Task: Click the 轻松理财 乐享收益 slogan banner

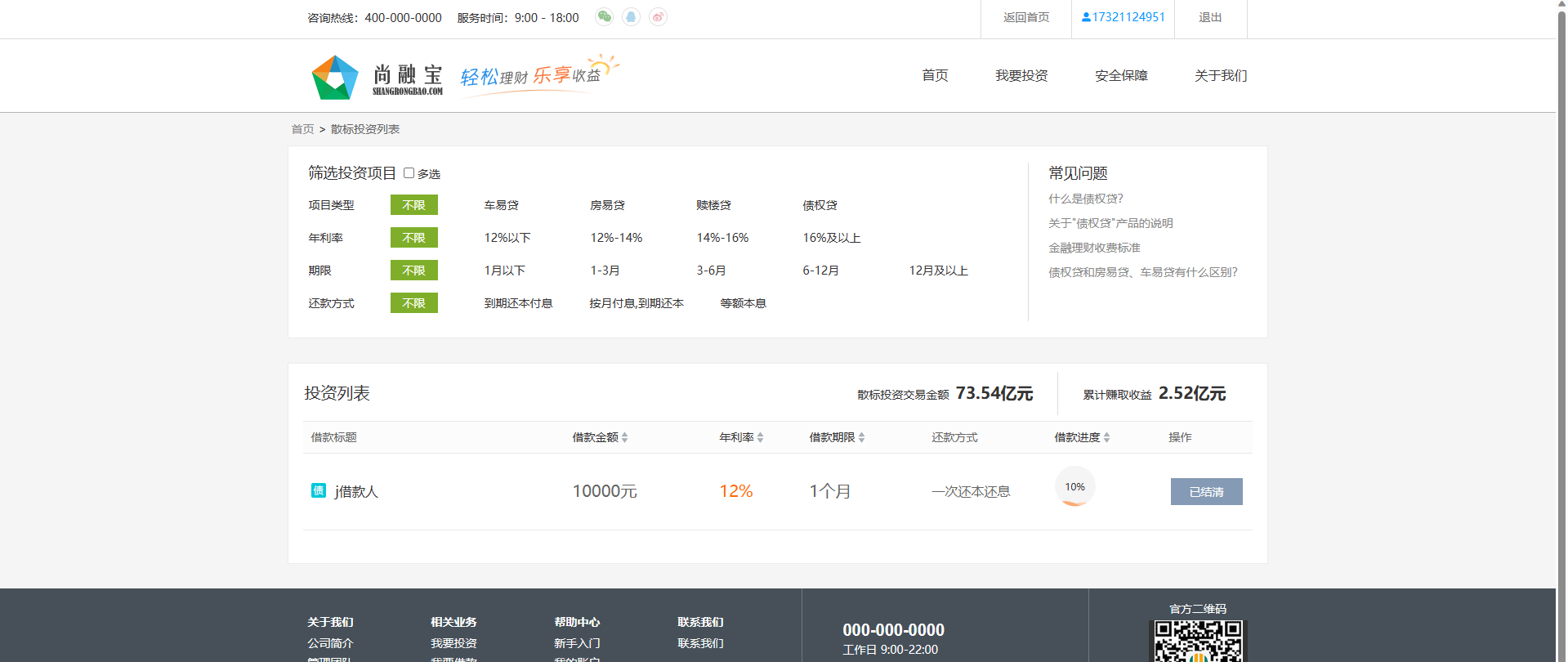Action: 539,75
